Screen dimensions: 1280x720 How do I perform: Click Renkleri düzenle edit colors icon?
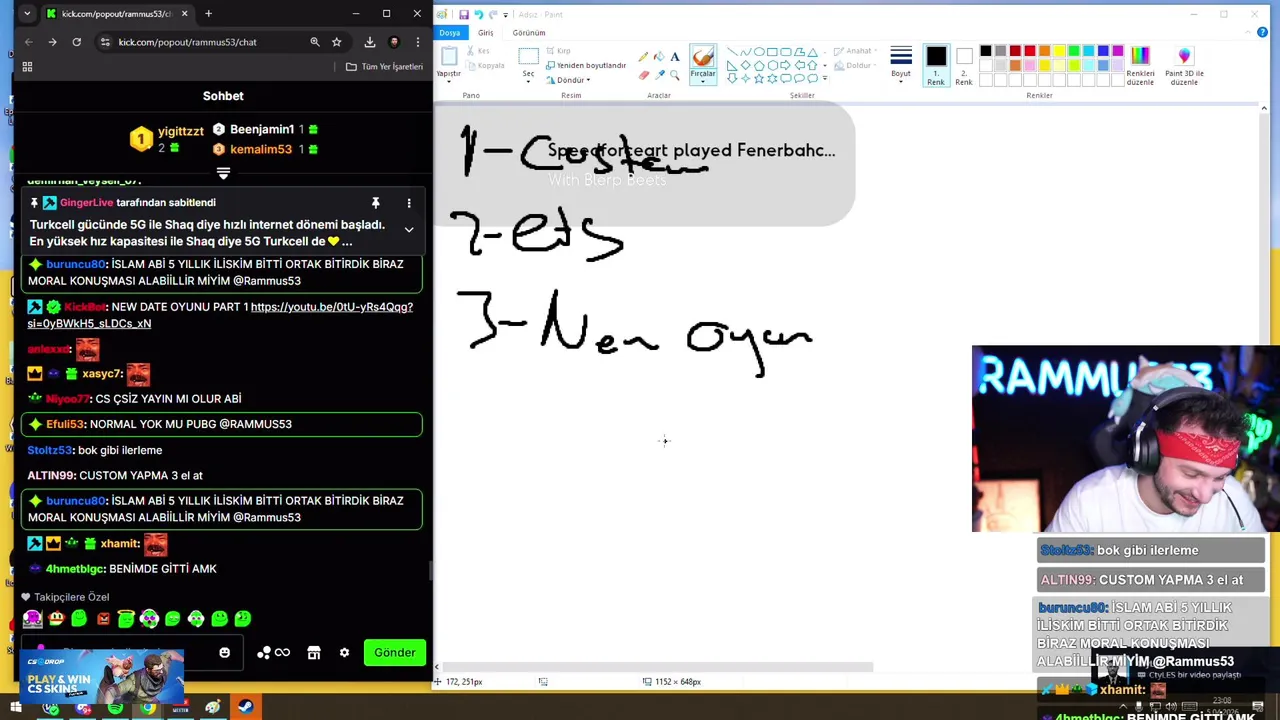tap(1140, 57)
